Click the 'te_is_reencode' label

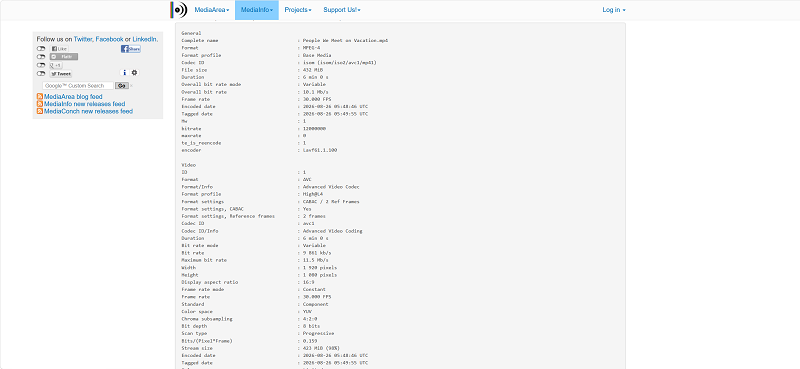pos(202,143)
